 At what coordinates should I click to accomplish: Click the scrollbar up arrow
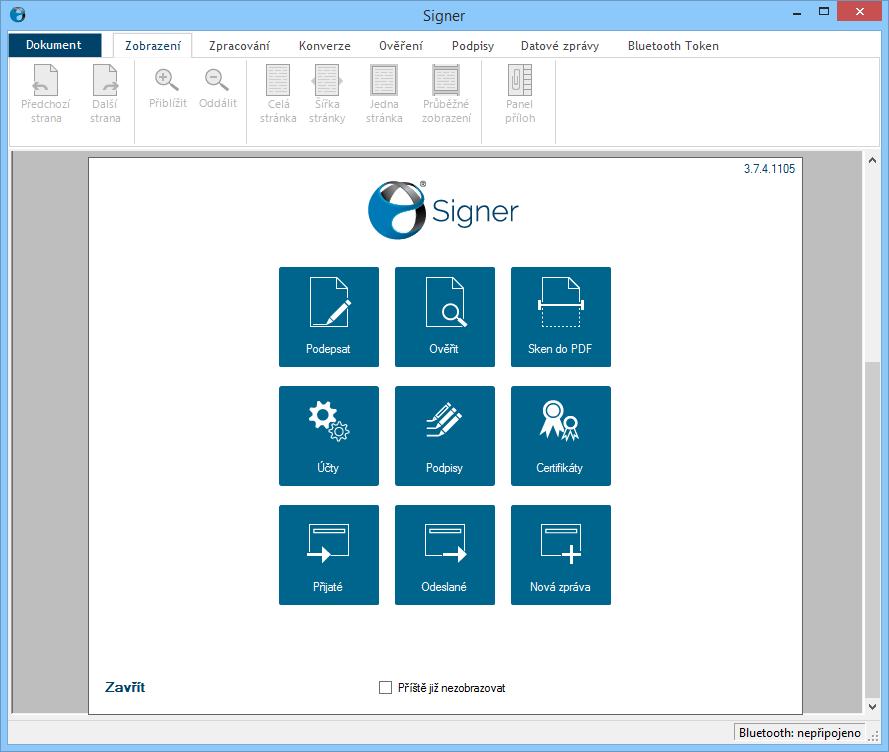[x=872, y=160]
